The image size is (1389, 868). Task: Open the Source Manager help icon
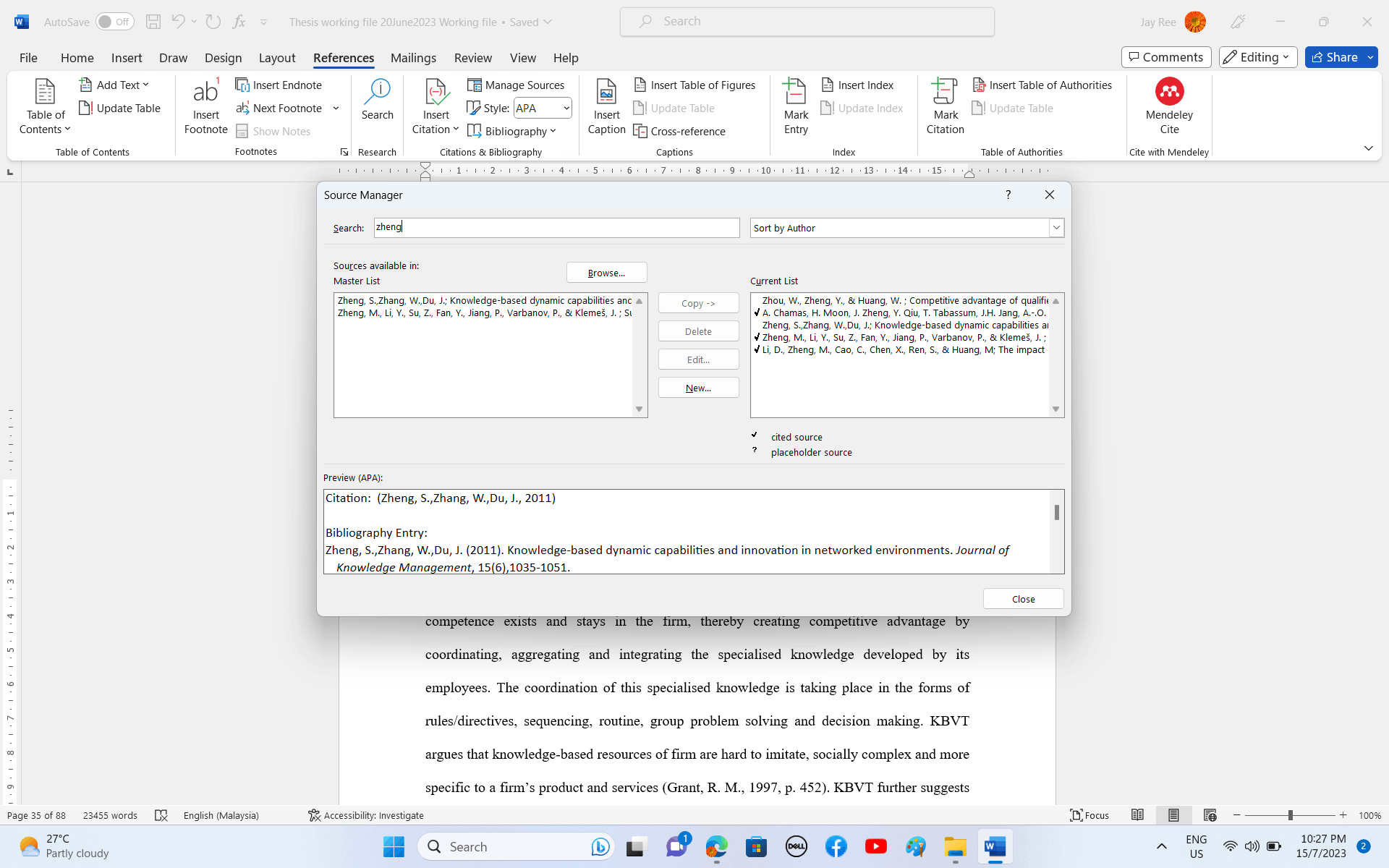1008,195
